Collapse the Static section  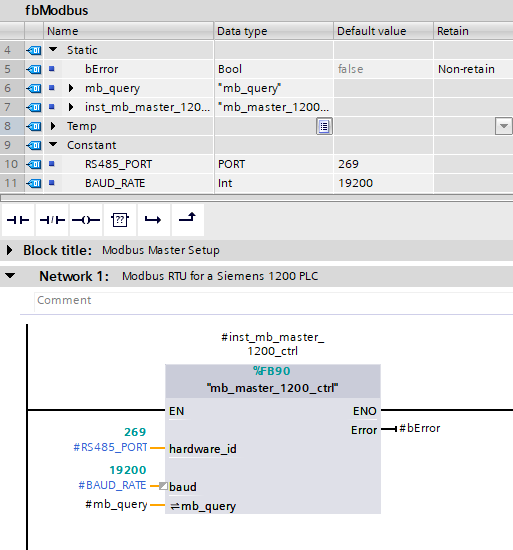(53, 49)
